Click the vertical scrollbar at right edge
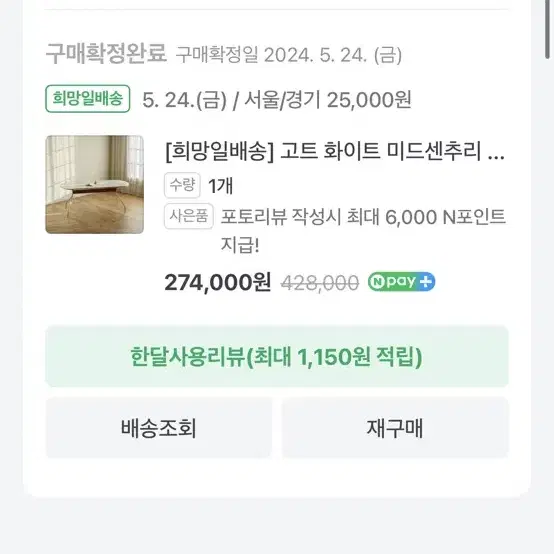Viewport: 554px width, 554px height. point(547,29)
